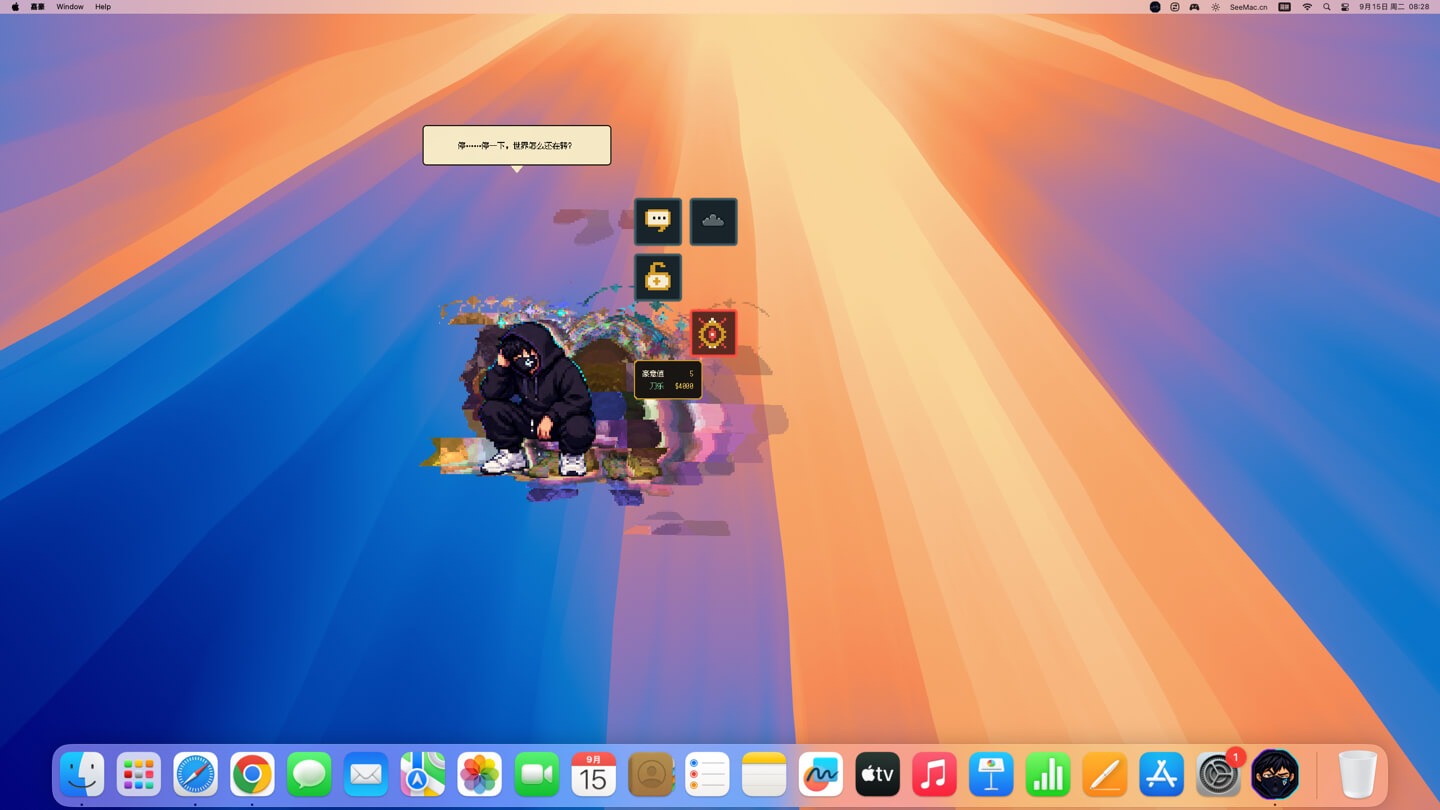This screenshot has width=1440, height=810.
Task: Click the gamepad icon in menu bar
Action: (1194, 7)
